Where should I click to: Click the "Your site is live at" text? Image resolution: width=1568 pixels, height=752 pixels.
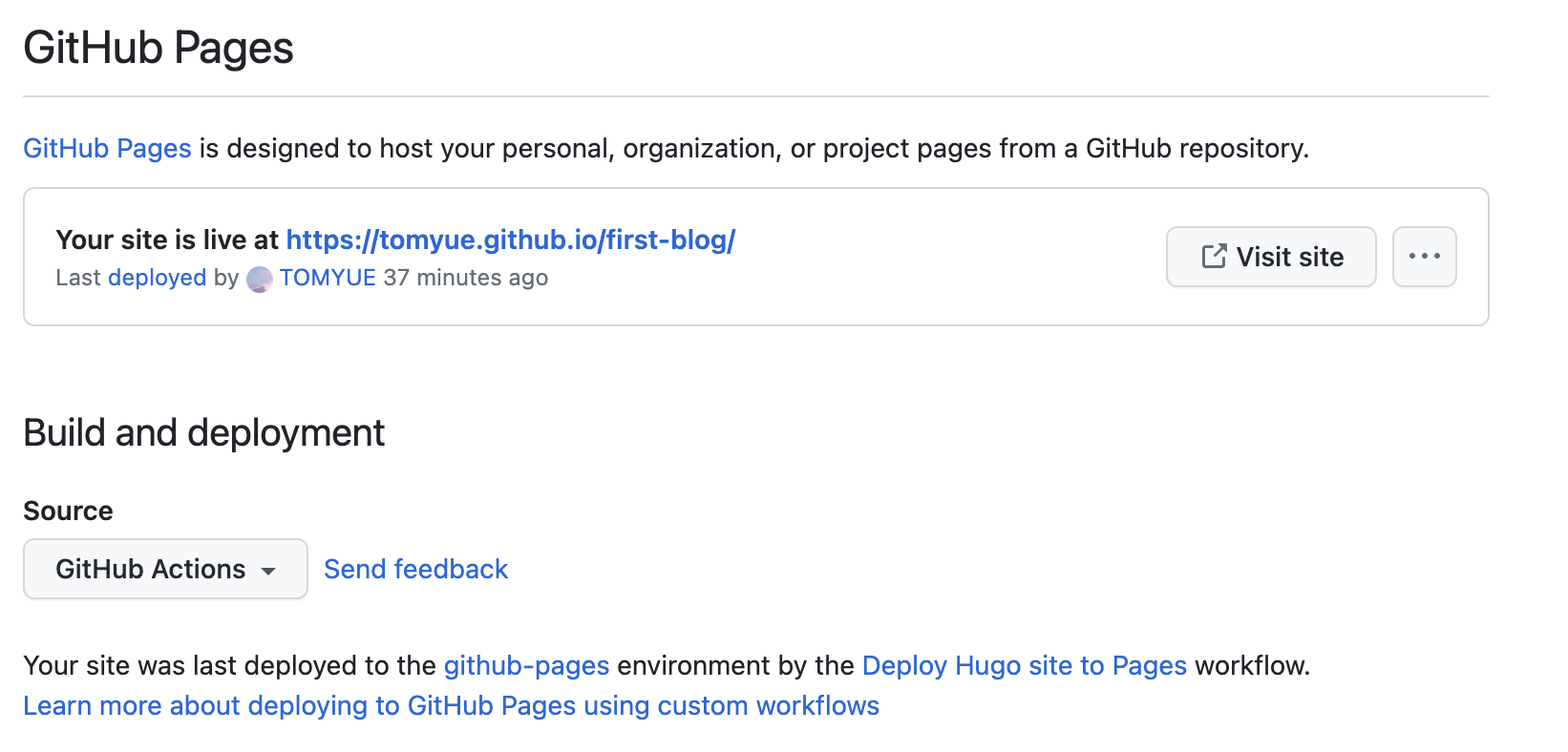click(167, 240)
